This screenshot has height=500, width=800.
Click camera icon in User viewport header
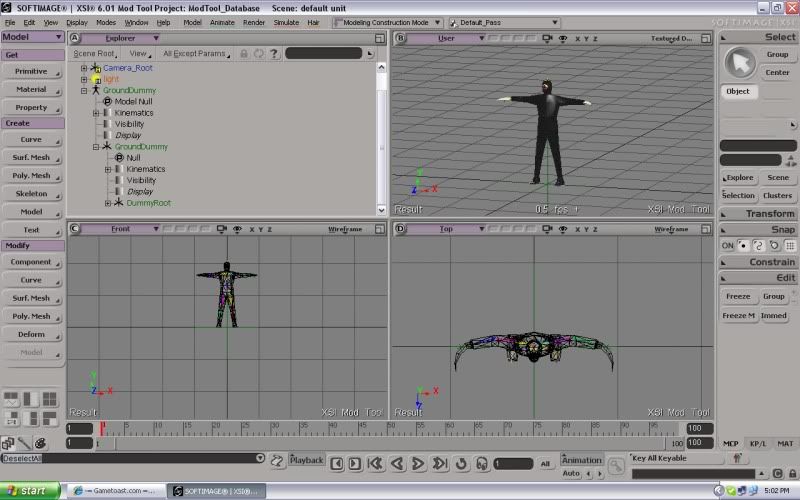point(547,38)
